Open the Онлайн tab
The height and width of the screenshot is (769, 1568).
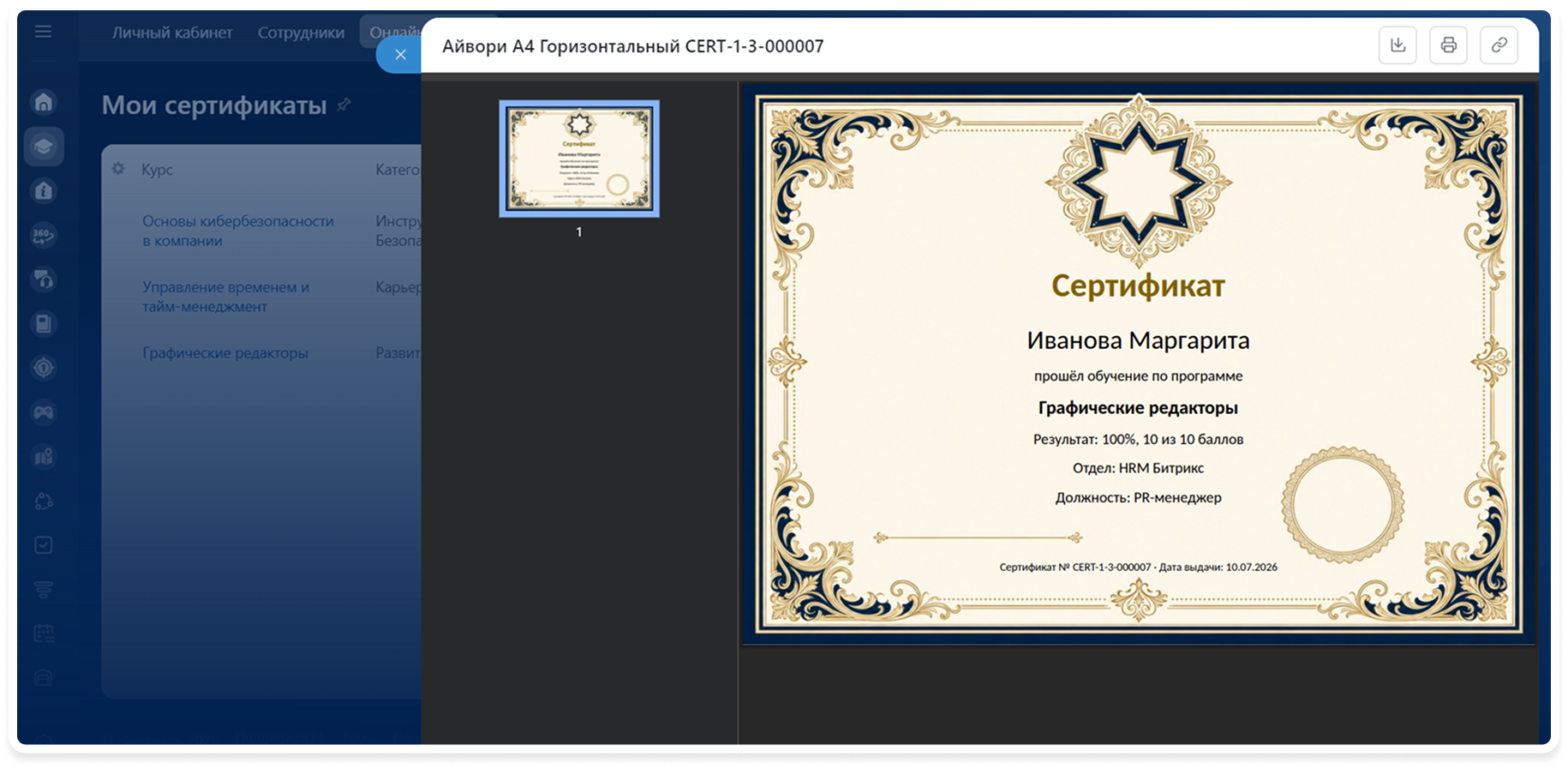[x=392, y=33]
